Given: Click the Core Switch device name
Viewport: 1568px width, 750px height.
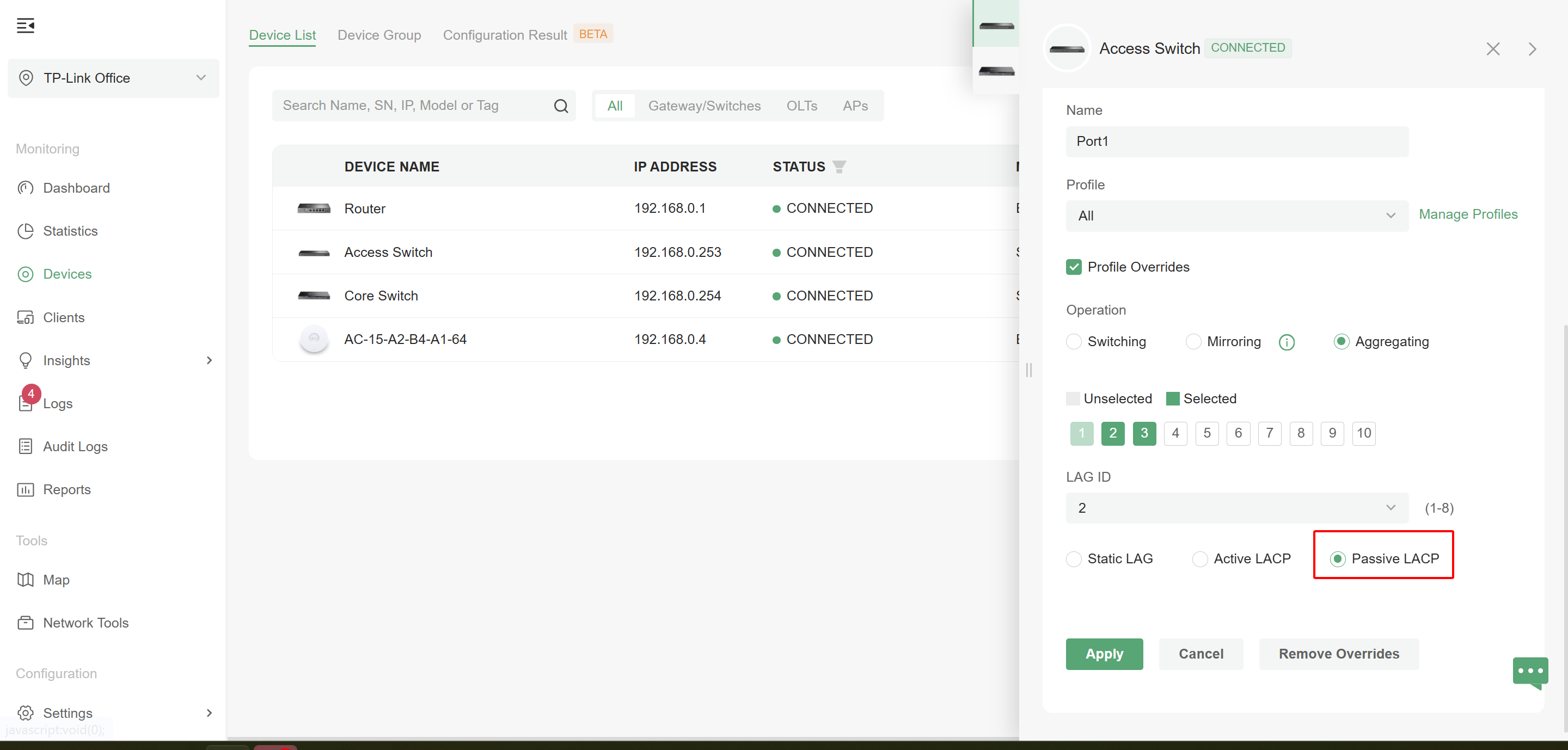Looking at the screenshot, I should click(381, 296).
